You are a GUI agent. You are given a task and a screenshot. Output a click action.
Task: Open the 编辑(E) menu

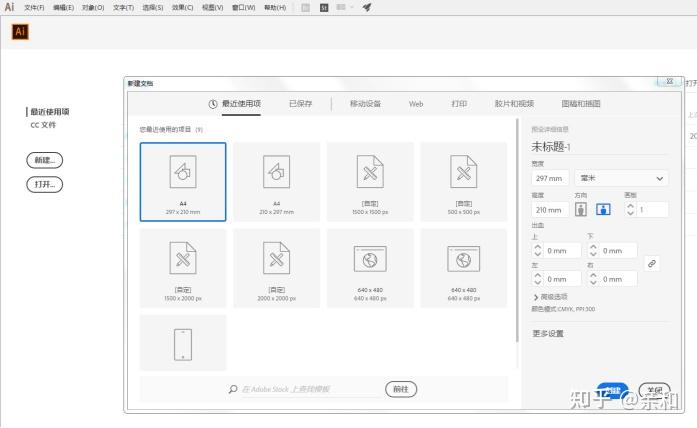pyautogui.click(x=64, y=8)
